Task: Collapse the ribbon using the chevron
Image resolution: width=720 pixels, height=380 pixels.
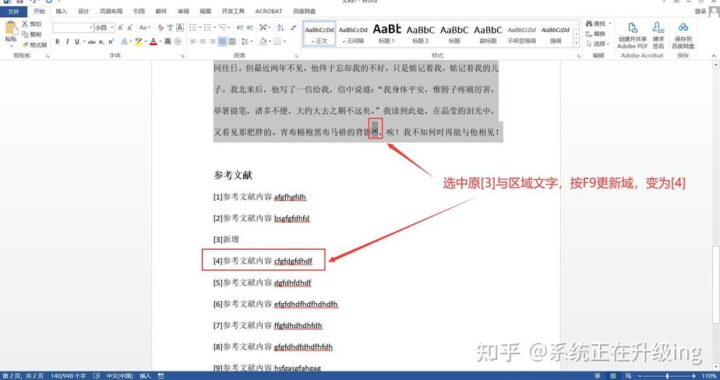Action: (x=714, y=56)
